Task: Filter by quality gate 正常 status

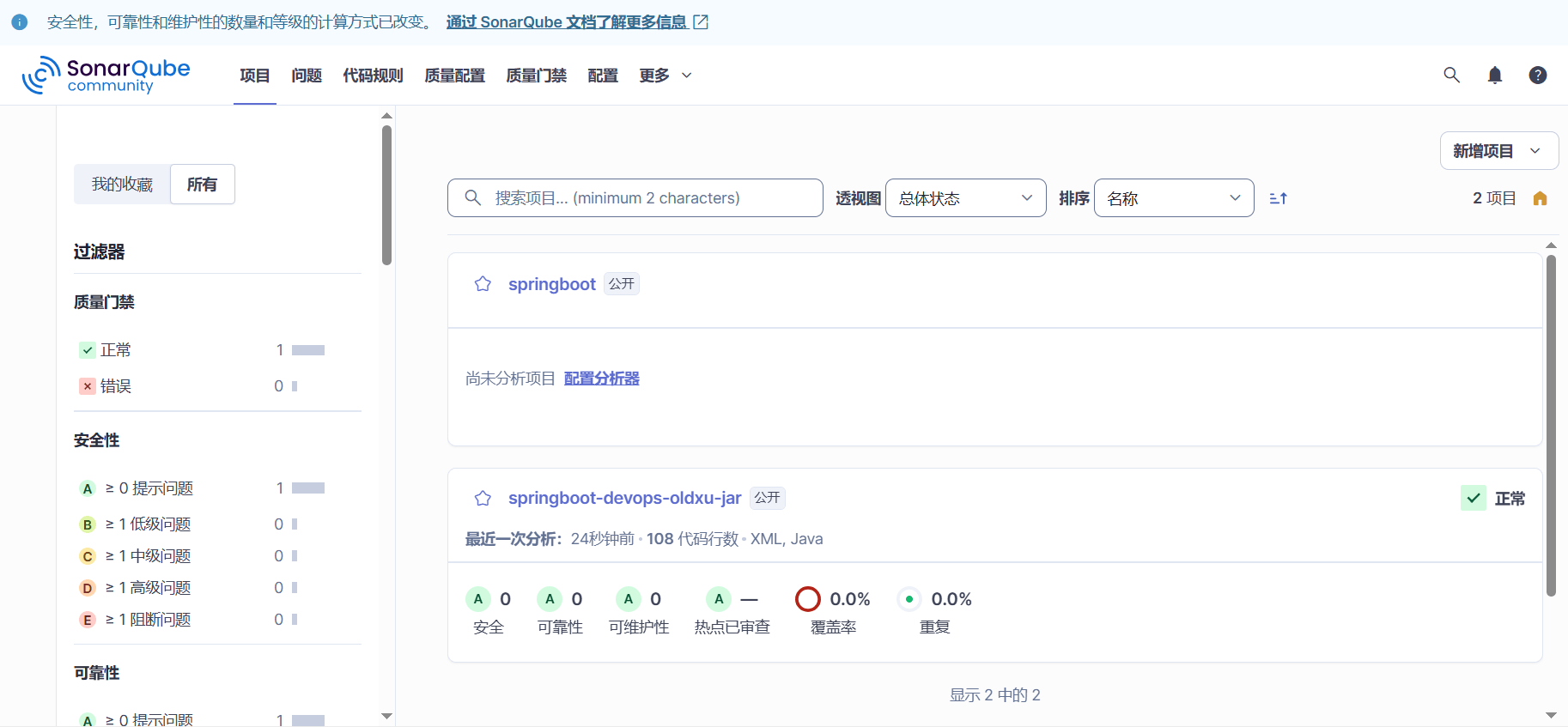Action: click(116, 350)
